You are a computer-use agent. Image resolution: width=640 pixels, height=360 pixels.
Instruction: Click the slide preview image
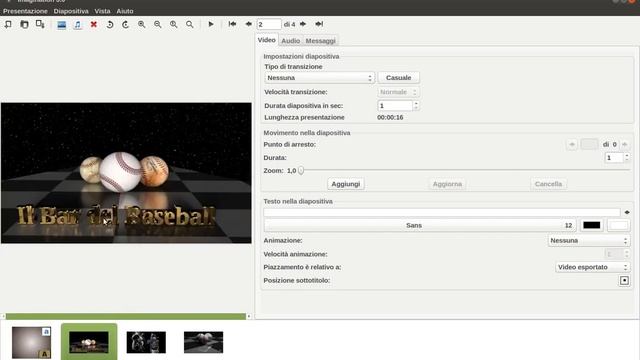point(126,173)
